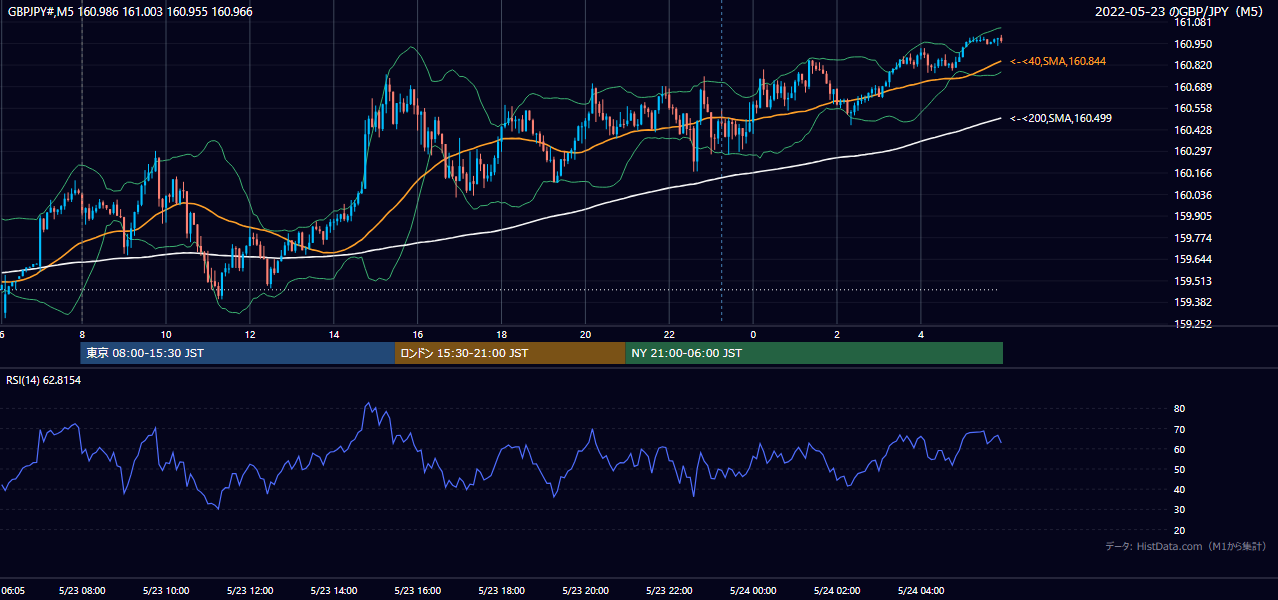Click the 東京 08:00-15:30 JST session bar
Image resolution: width=1278 pixels, height=600 pixels.
point(238,353)
